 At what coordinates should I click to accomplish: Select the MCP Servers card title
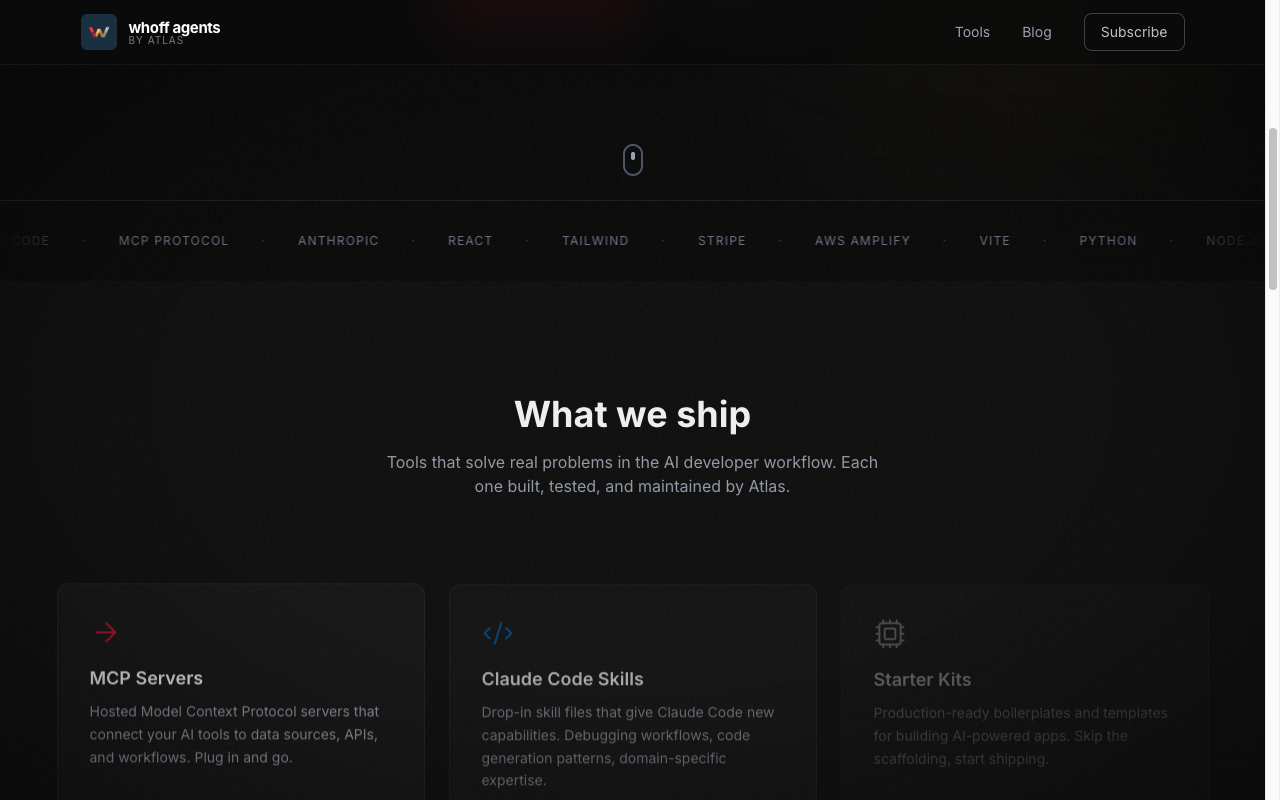point(146,678)
